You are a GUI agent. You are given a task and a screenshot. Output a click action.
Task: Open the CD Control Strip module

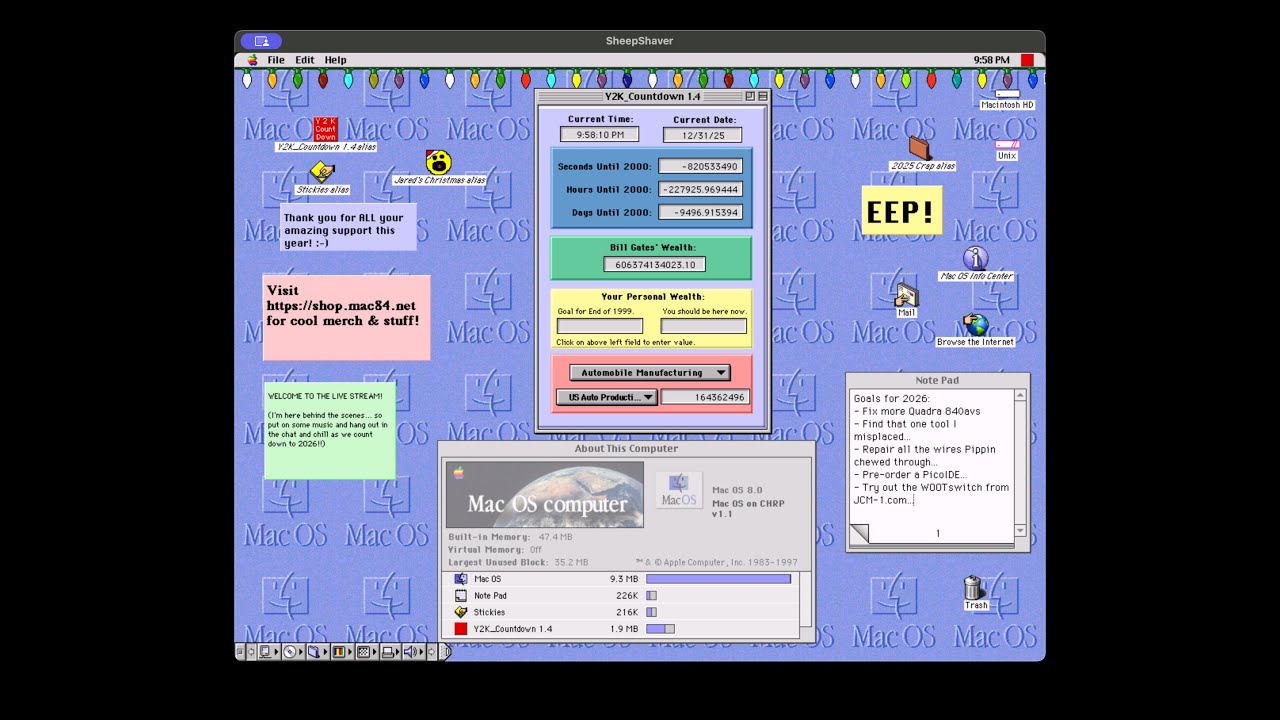click(x=293, y=652)
